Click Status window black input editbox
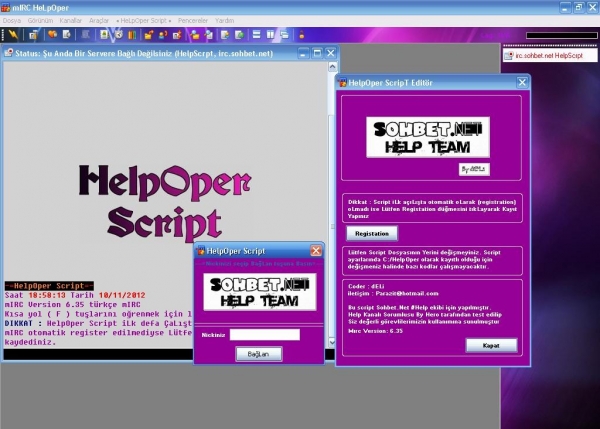 (x=98, y=354)
